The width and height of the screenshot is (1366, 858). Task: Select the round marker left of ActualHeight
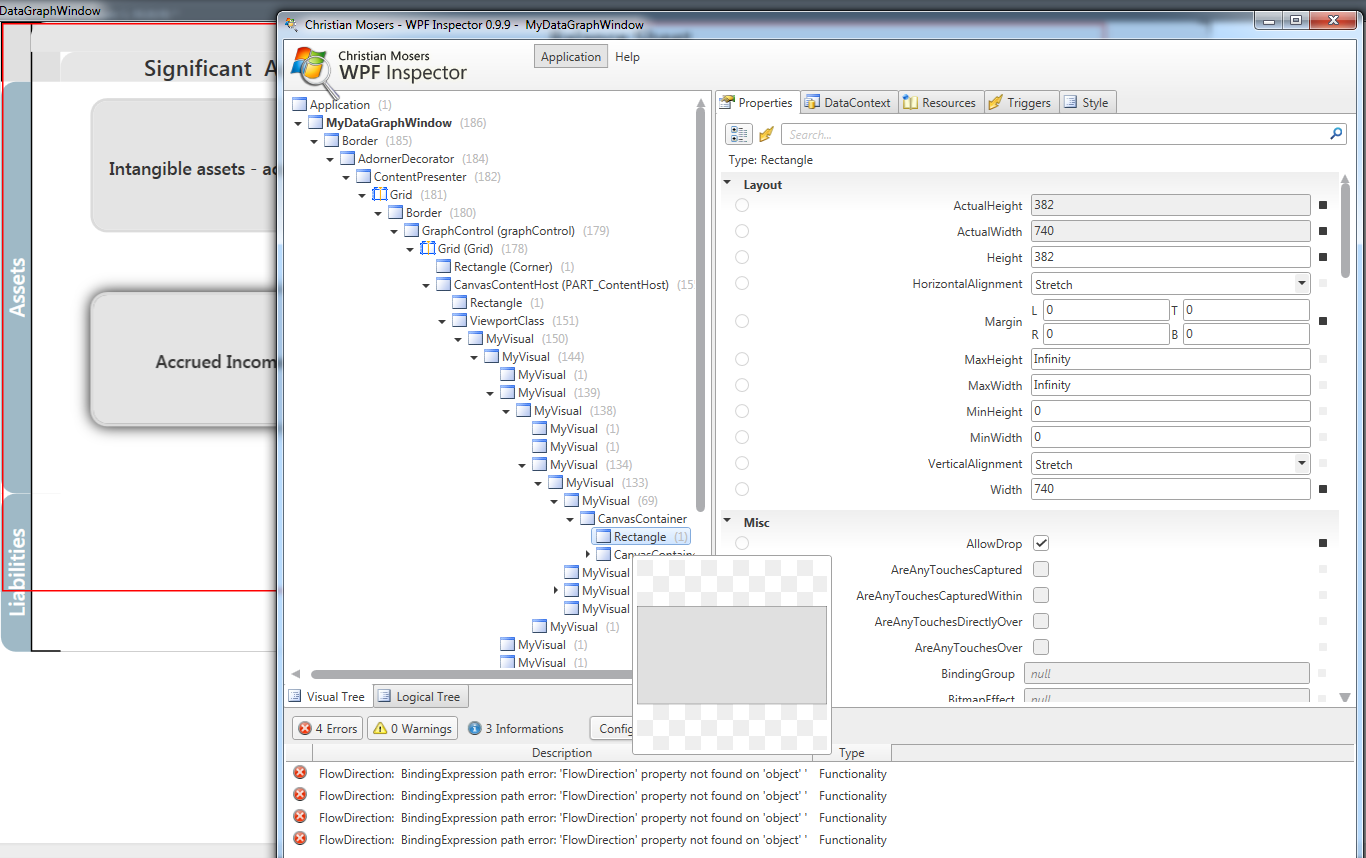[742, 205]
